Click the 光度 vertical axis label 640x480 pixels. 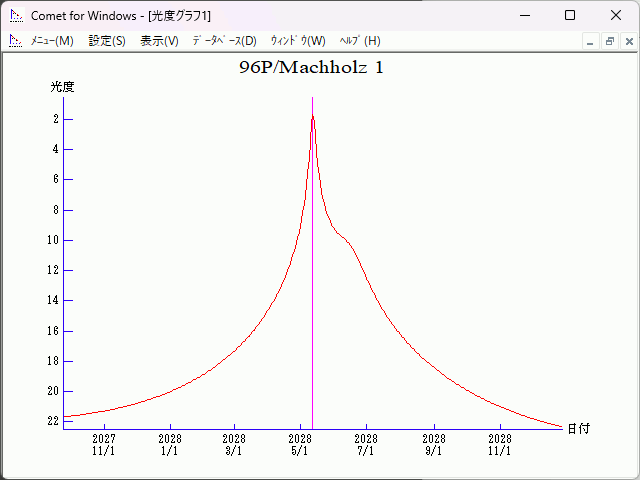coord(62,87)
